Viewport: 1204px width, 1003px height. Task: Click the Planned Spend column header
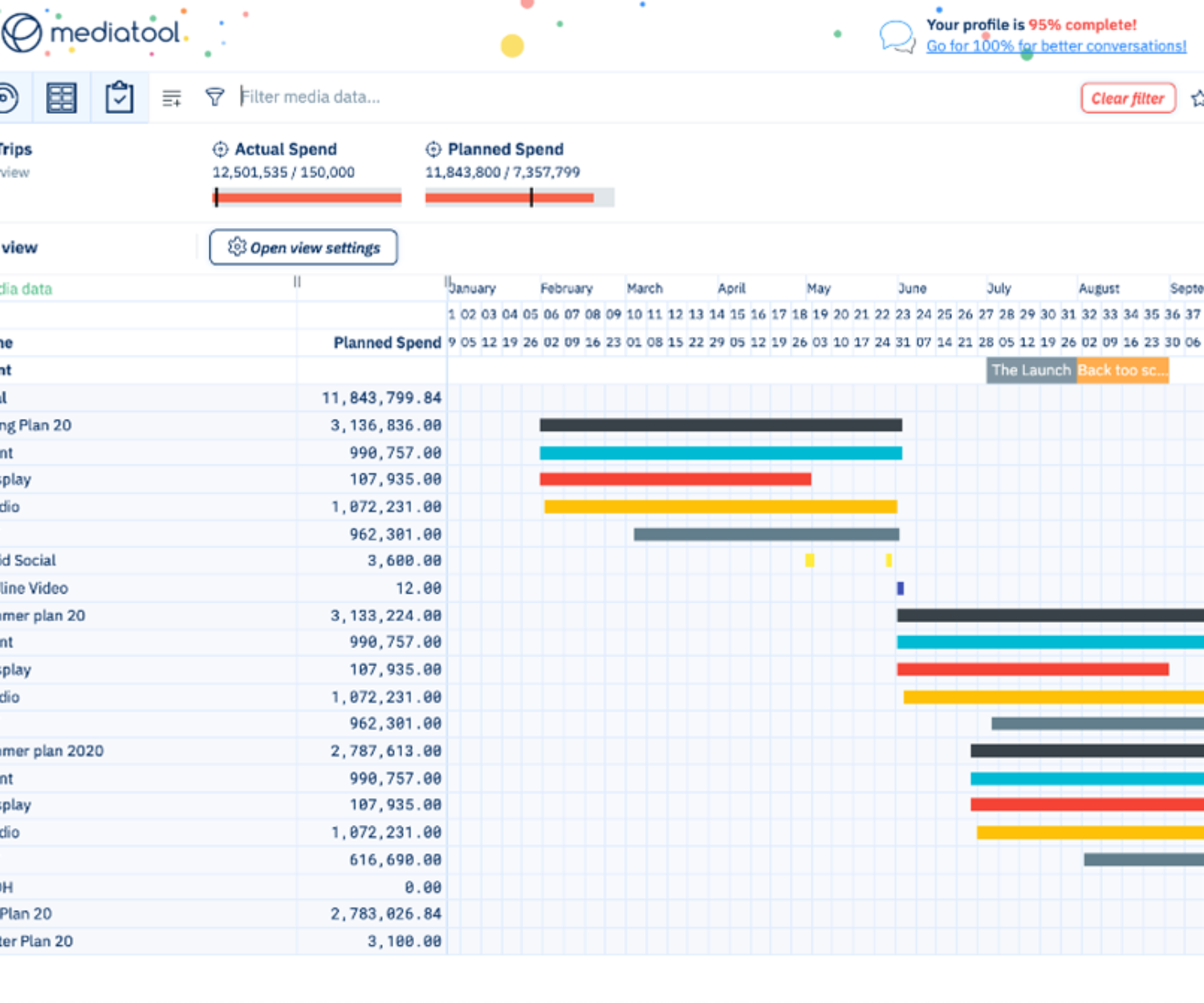[x=387, y=343]
